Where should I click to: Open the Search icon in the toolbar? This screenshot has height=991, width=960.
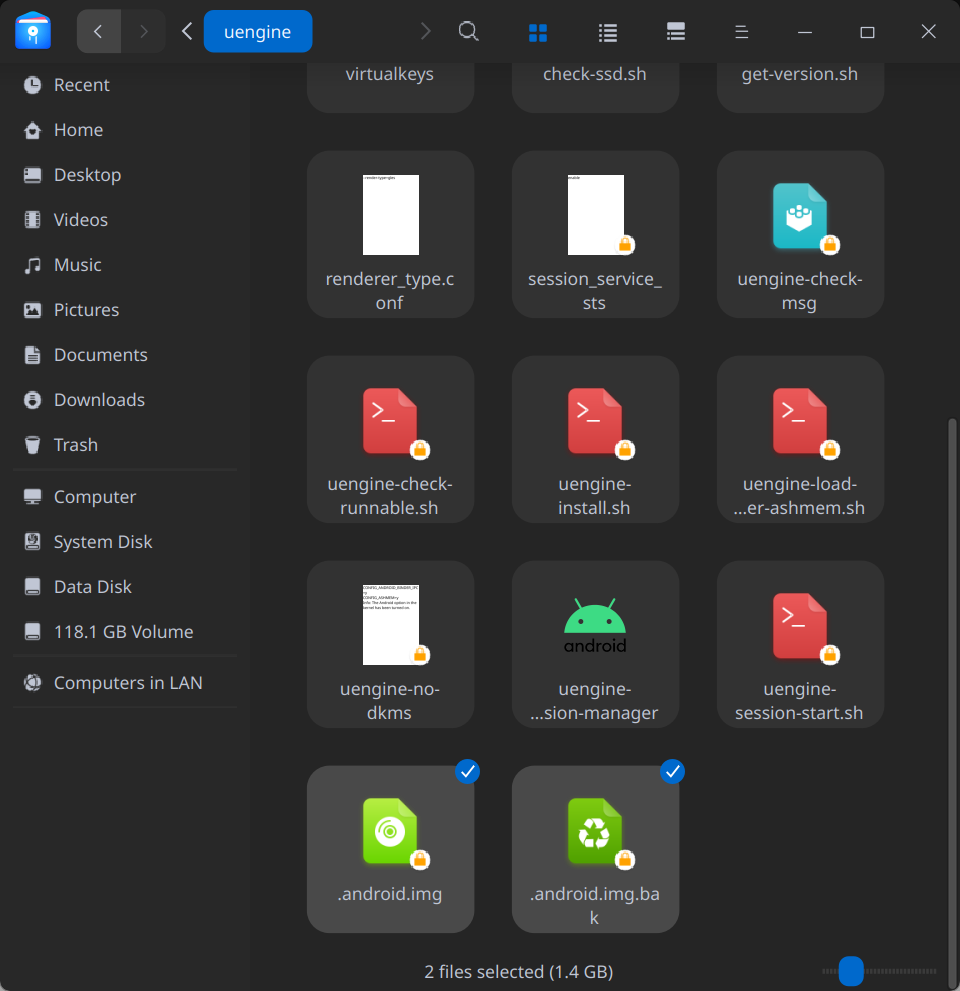tap(468, 31)
